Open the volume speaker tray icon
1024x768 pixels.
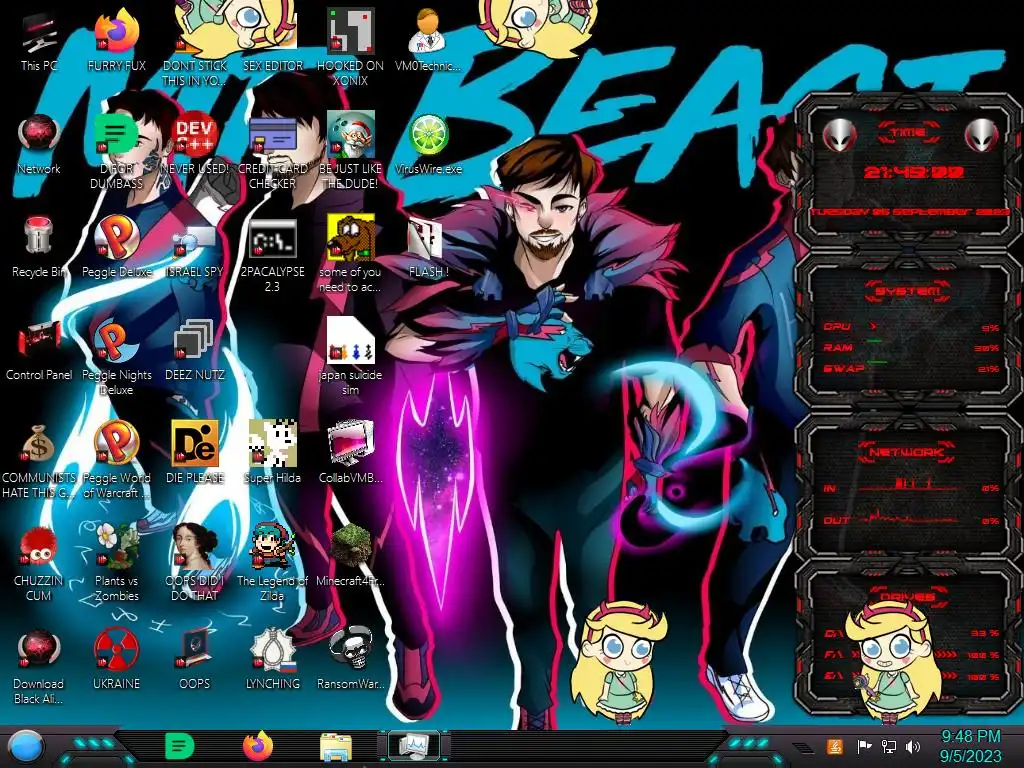[913, 746]
